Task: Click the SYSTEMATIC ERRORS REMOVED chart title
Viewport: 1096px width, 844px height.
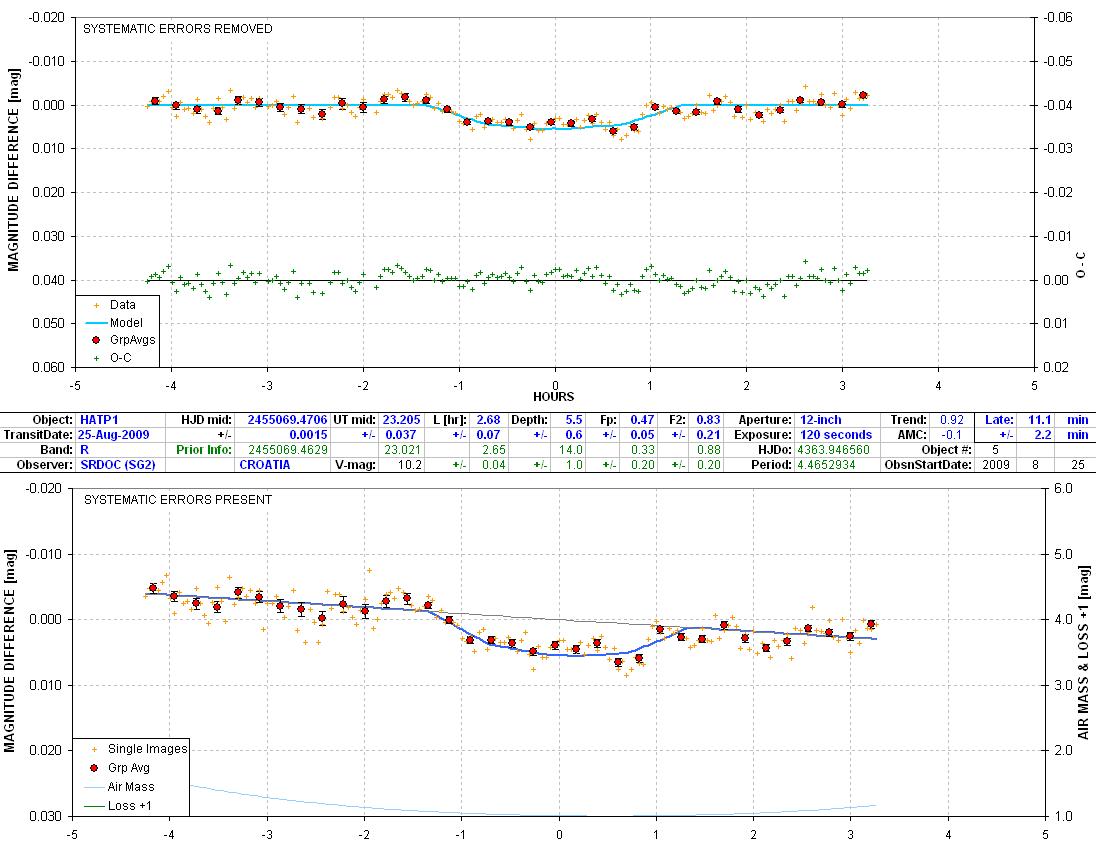Action: [177, 29]
